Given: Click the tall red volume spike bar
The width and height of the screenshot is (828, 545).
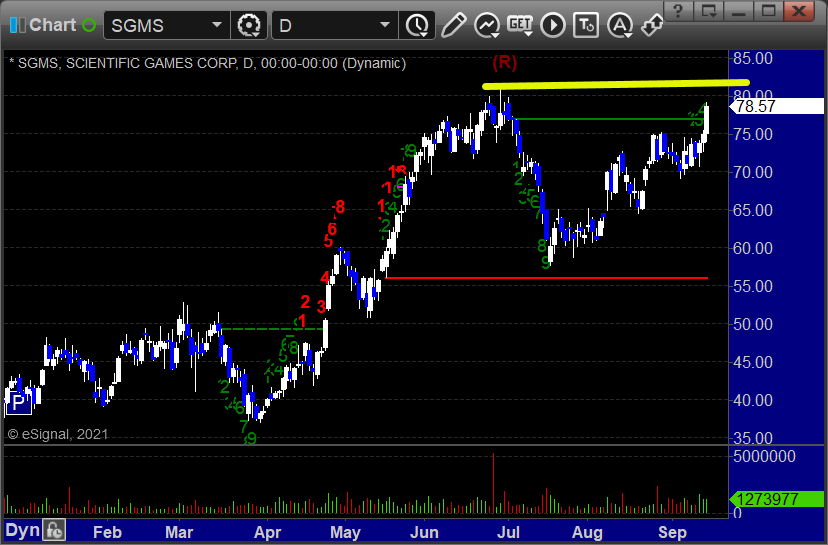Looking at the screenshot, I should coord(494,483).
